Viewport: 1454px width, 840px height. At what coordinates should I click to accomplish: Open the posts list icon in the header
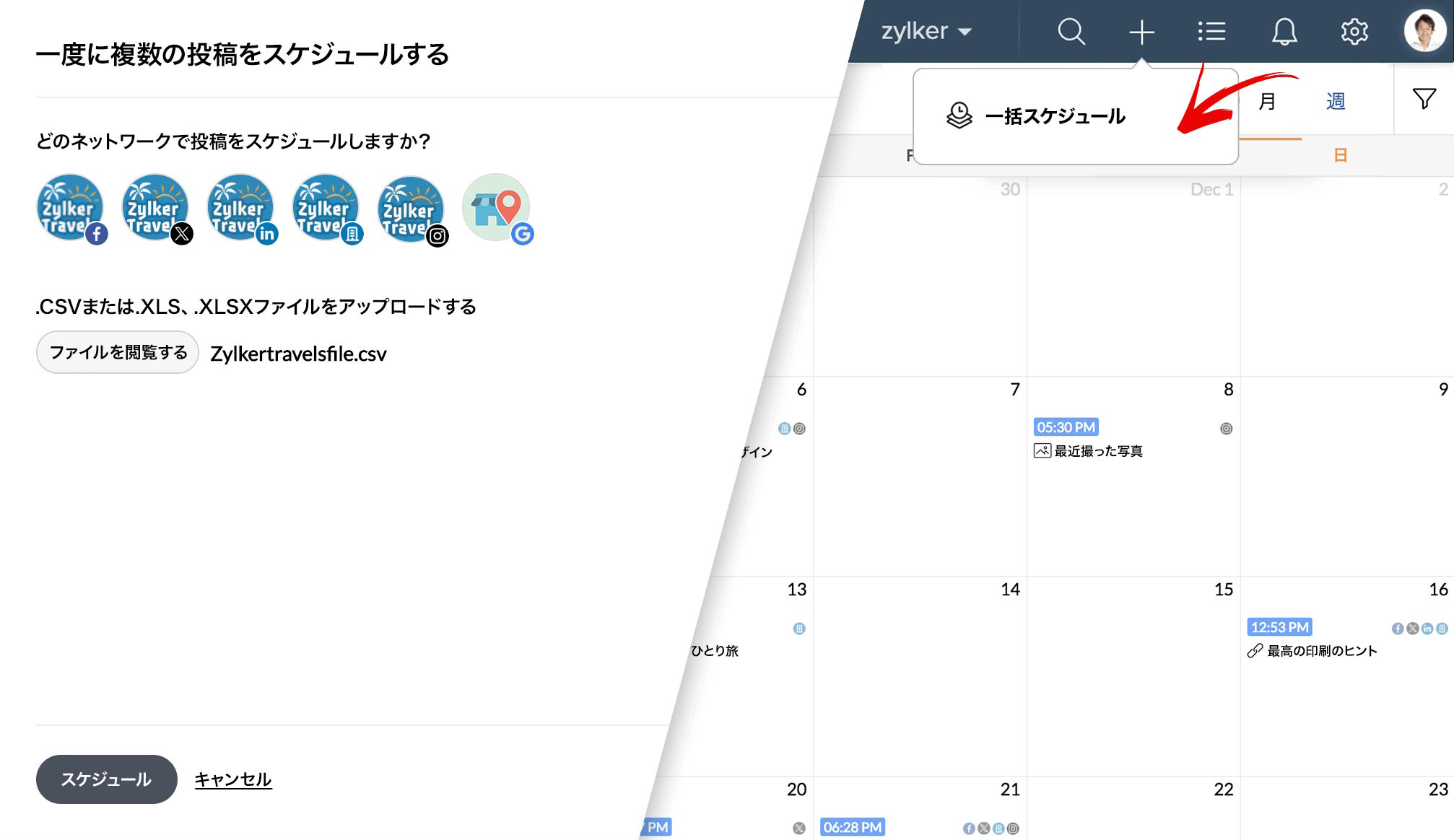point(1212,32)
